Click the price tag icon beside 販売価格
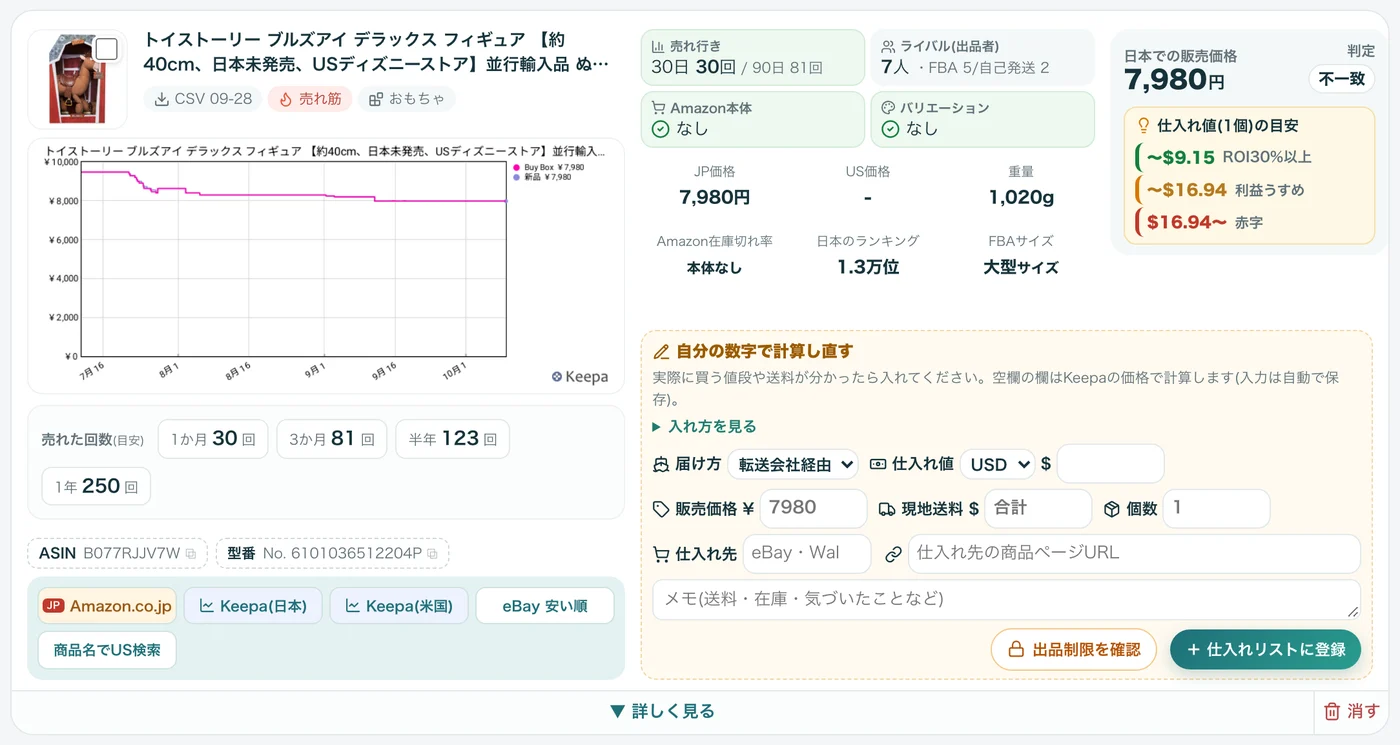Image resolution: width=1400 pixels, height=745 pixels. coord(660,509)
